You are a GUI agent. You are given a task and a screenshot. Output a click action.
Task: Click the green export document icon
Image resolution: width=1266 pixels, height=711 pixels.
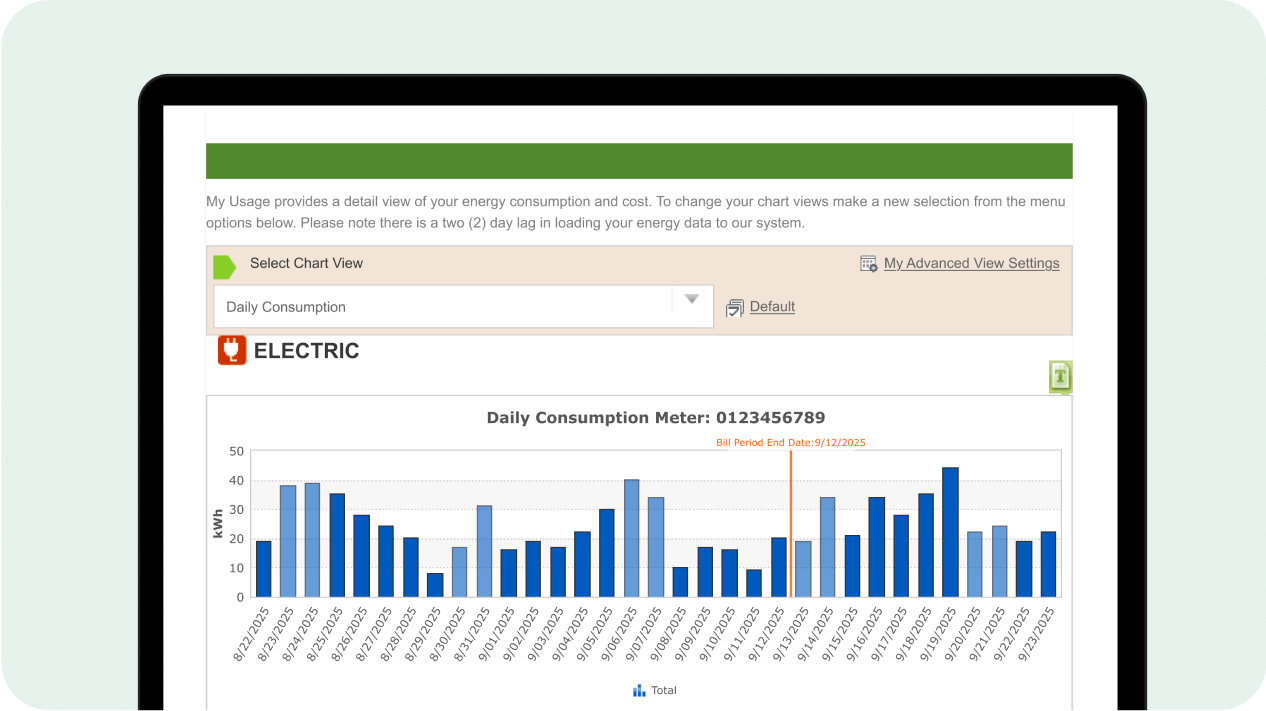coord(1060,377)
